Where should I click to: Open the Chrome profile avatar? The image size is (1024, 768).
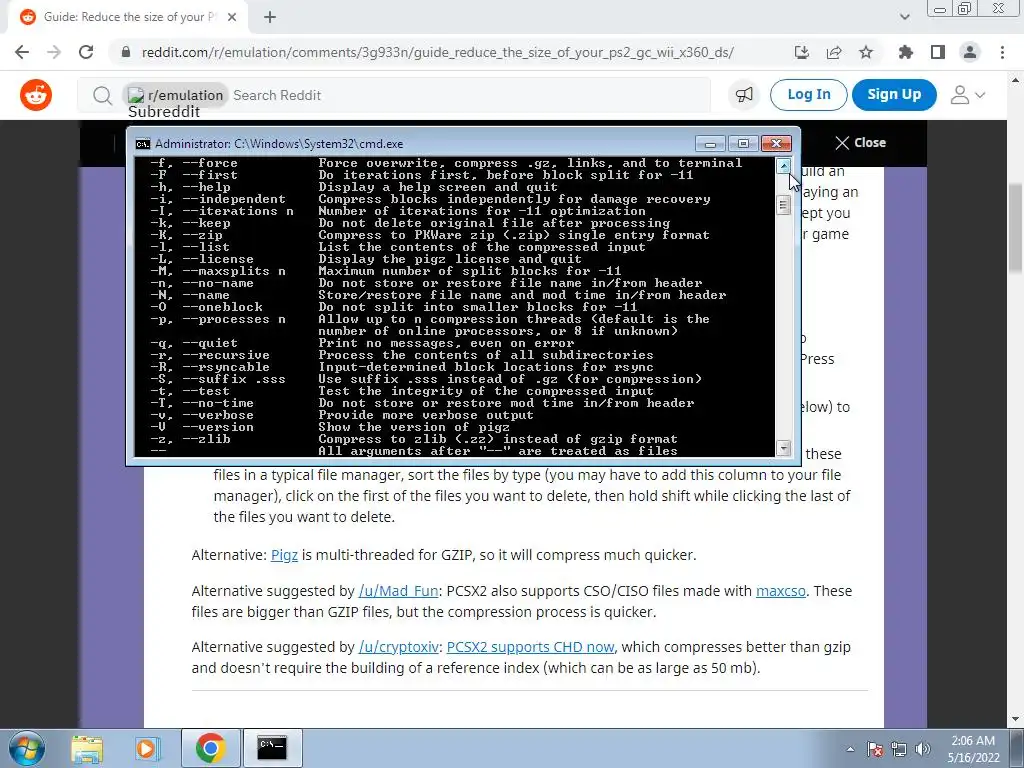(970, 52)
